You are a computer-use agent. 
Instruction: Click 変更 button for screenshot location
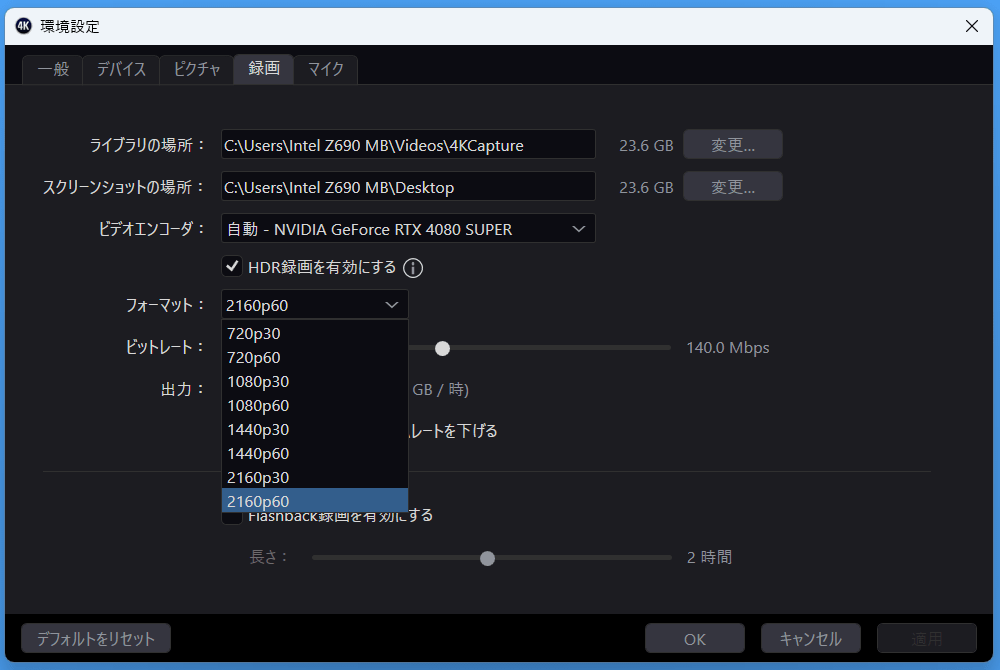coord(732,187)
